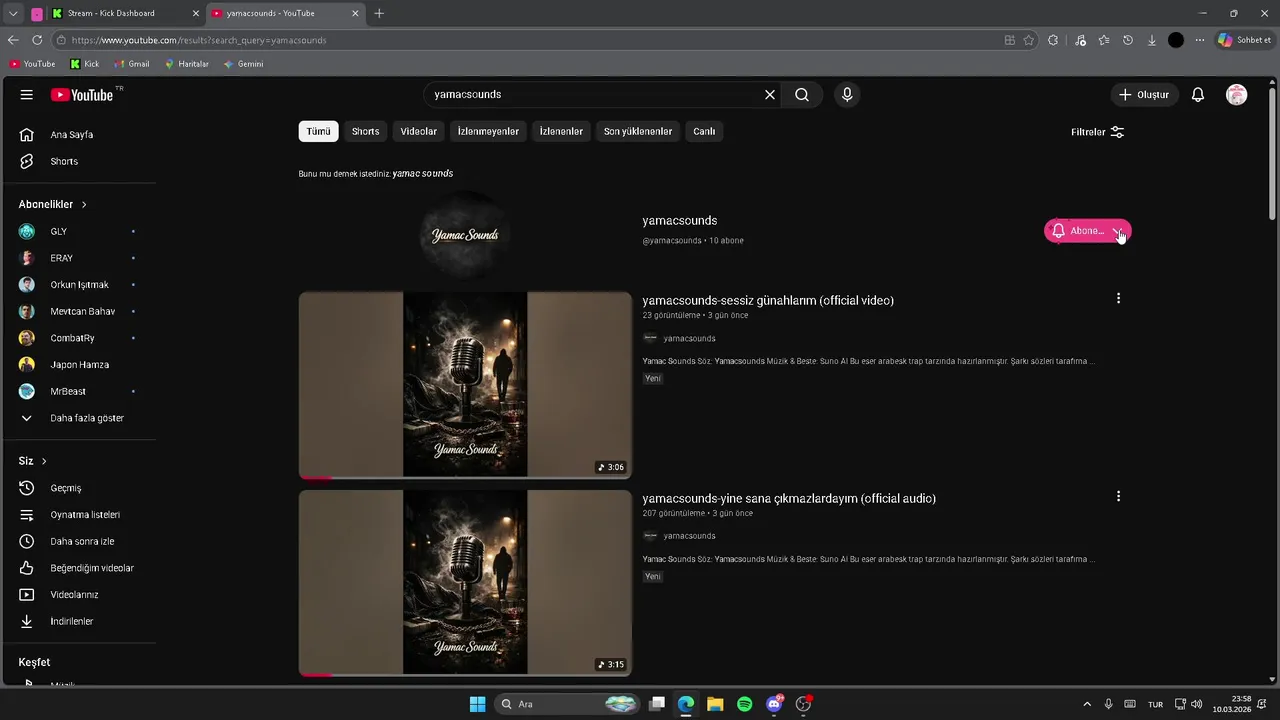The width and height of the screenshot is (1280, 720).
Task: Open Sohbet et Copilot button
Action: 1244,40
